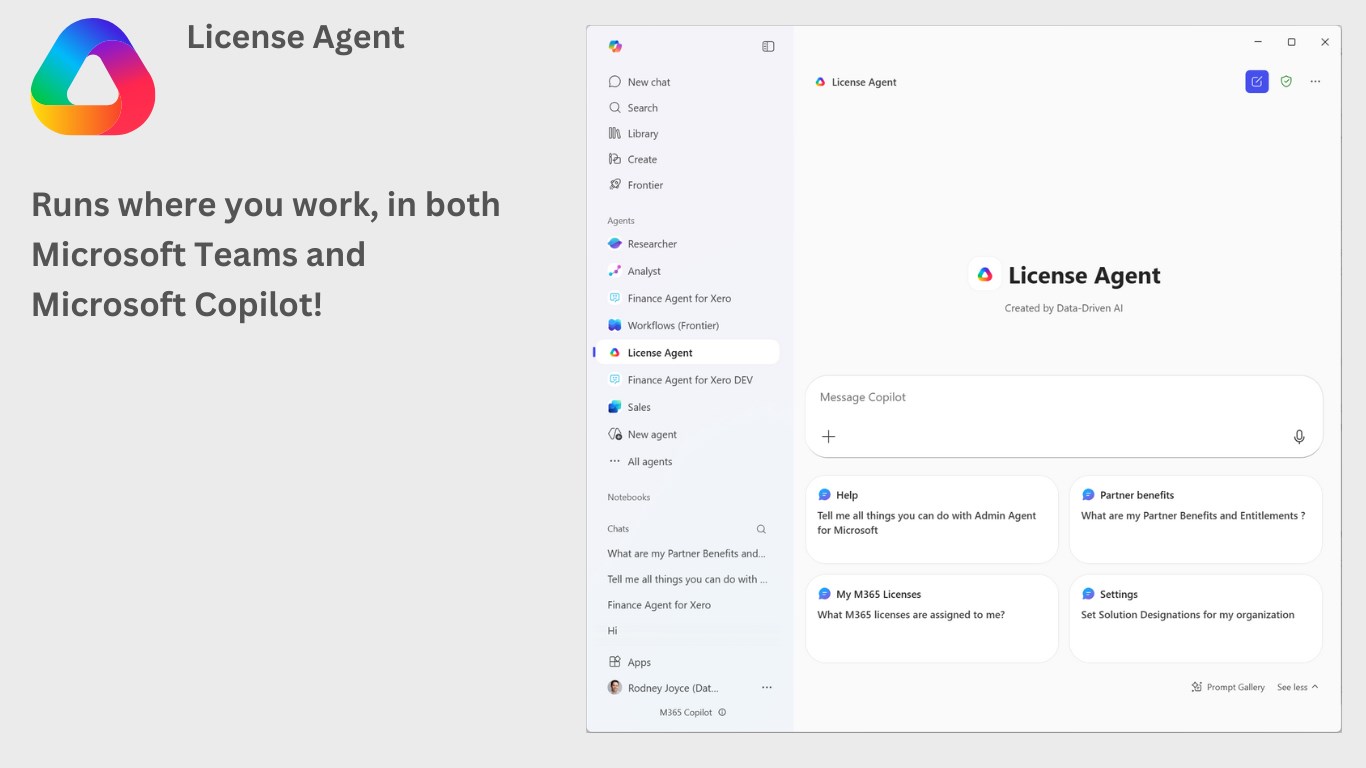Screen dimensions: 1366x768
Task: Click the Finance Agent for Xero DEV icon
Action: [615, 380]
